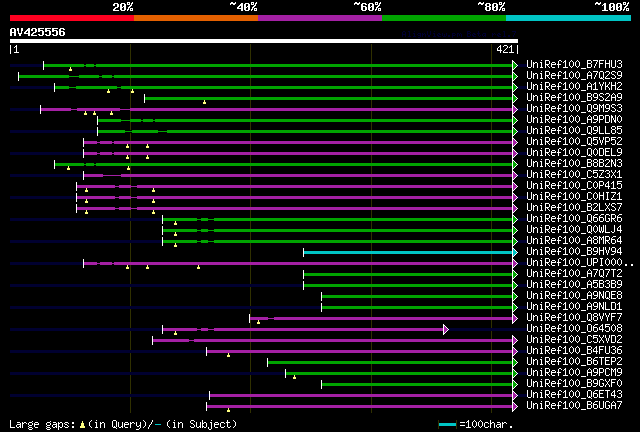Click the =100char. scale label
The image size is (640, 432).
pos(486,425)
